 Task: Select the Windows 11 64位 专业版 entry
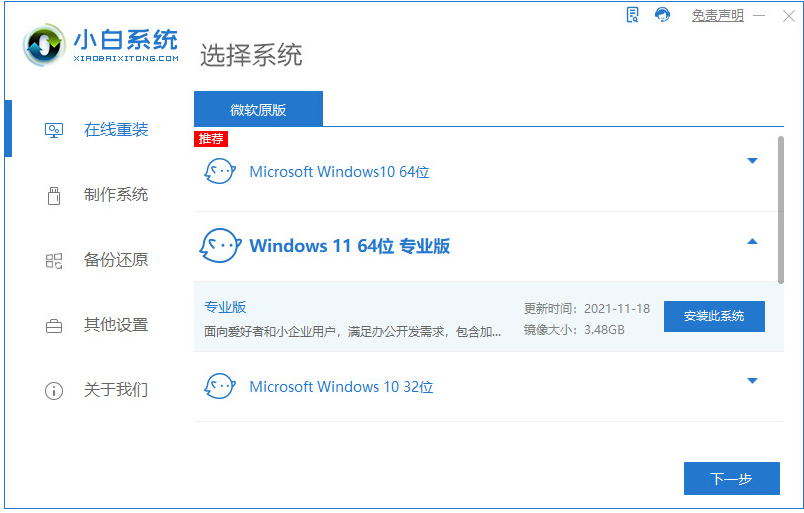pyautogui.click(x=349, y=246)
